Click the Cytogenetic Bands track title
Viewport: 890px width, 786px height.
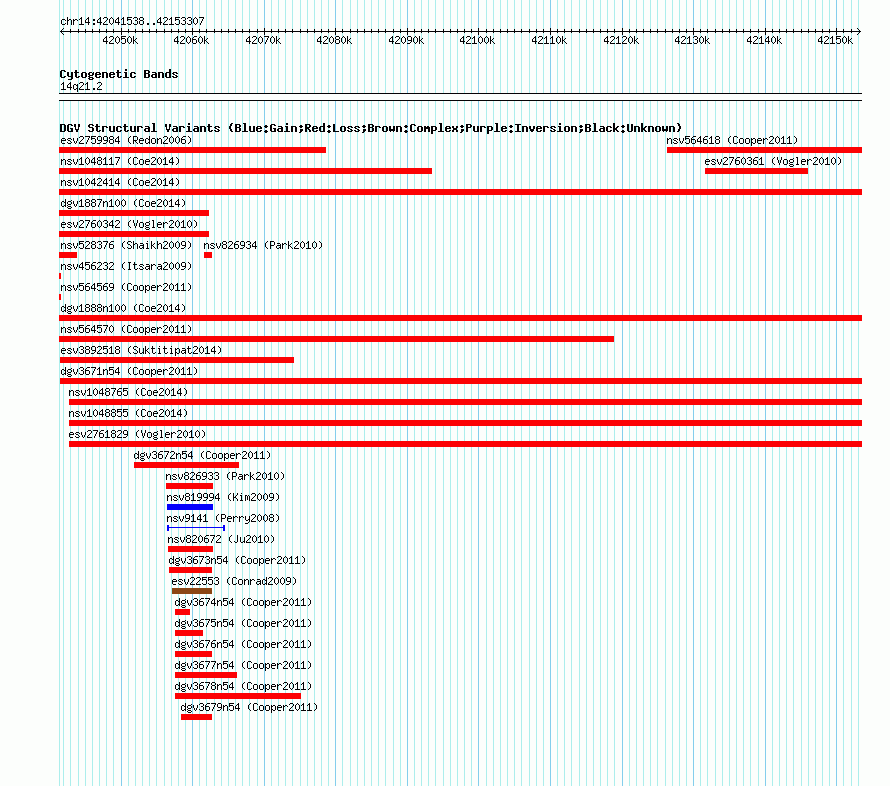point(119,74)
